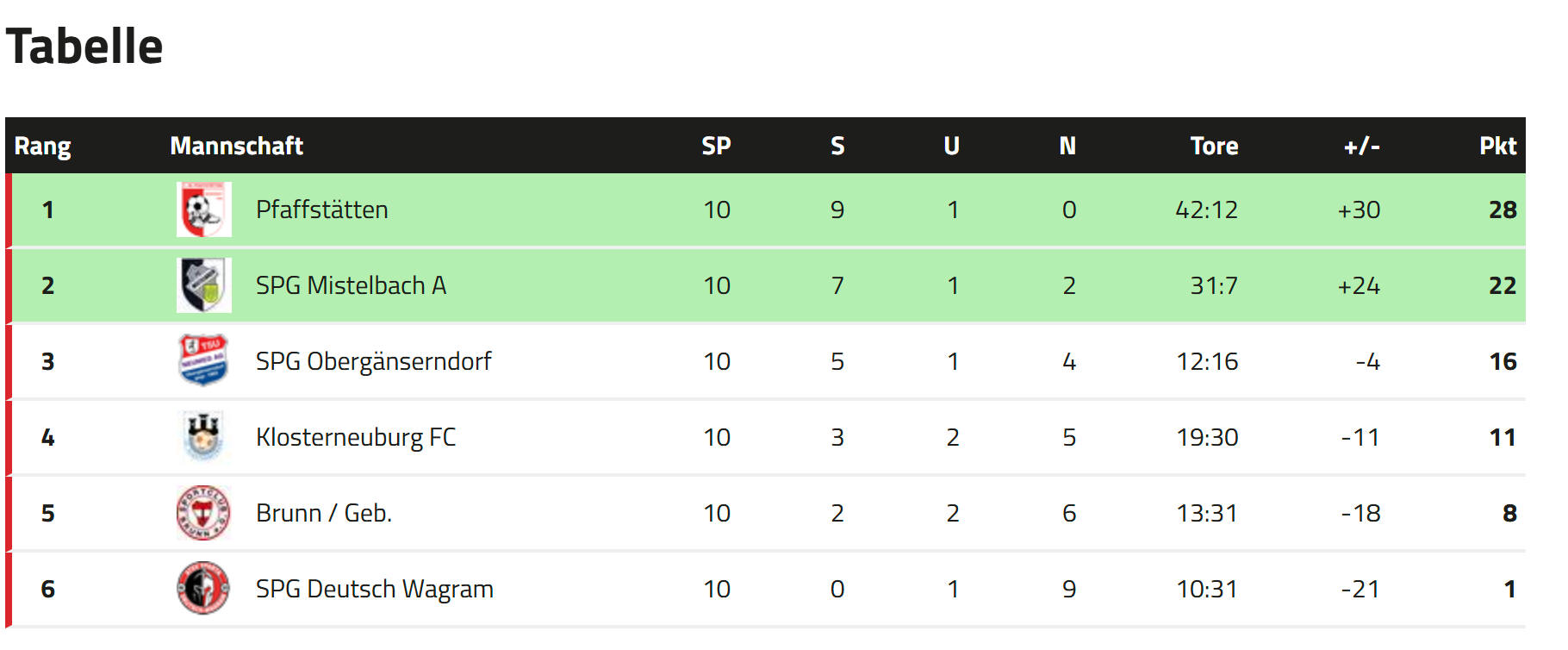Click the +/- goal difference header

pos(1362,146)
